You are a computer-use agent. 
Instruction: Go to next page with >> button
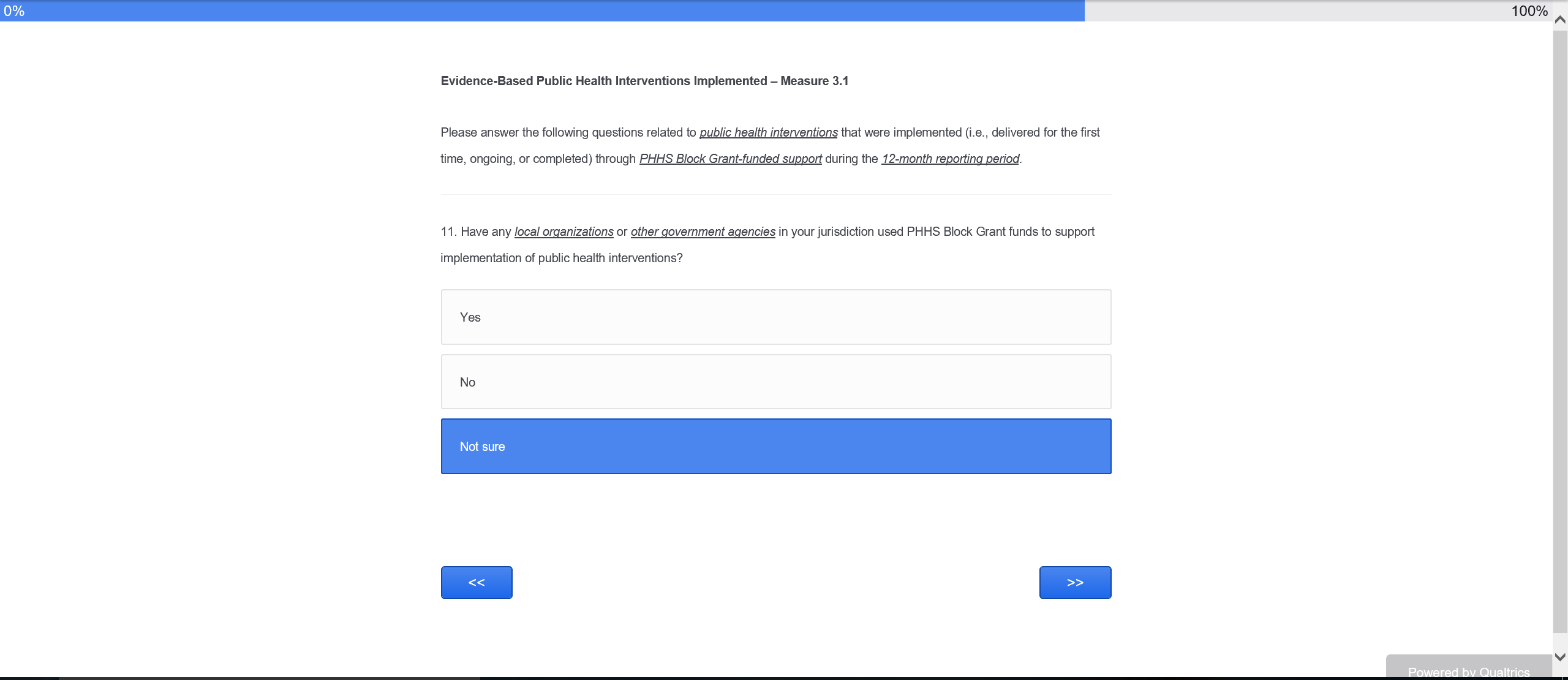click(1075, 583)
